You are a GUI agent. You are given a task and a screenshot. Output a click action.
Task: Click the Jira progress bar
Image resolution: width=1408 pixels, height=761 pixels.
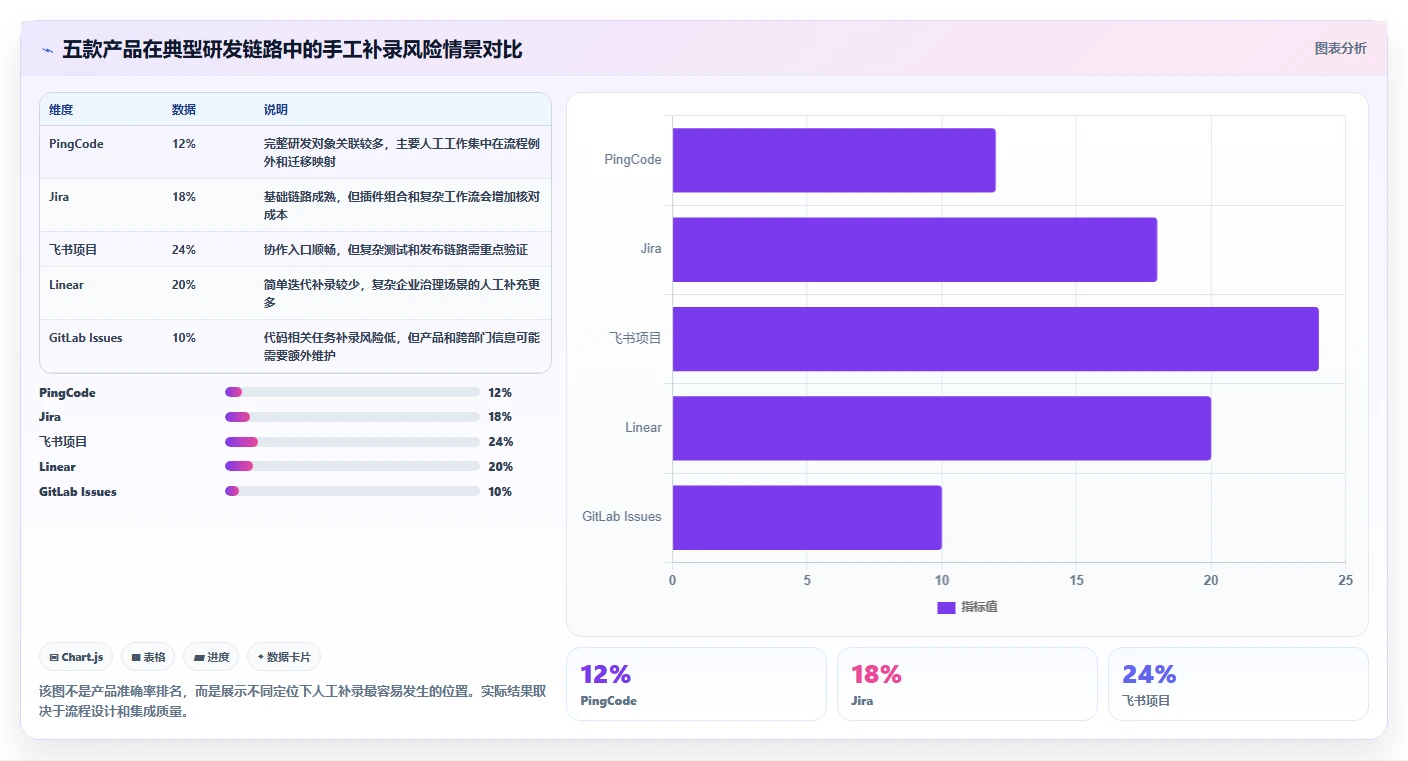(352, 417)
